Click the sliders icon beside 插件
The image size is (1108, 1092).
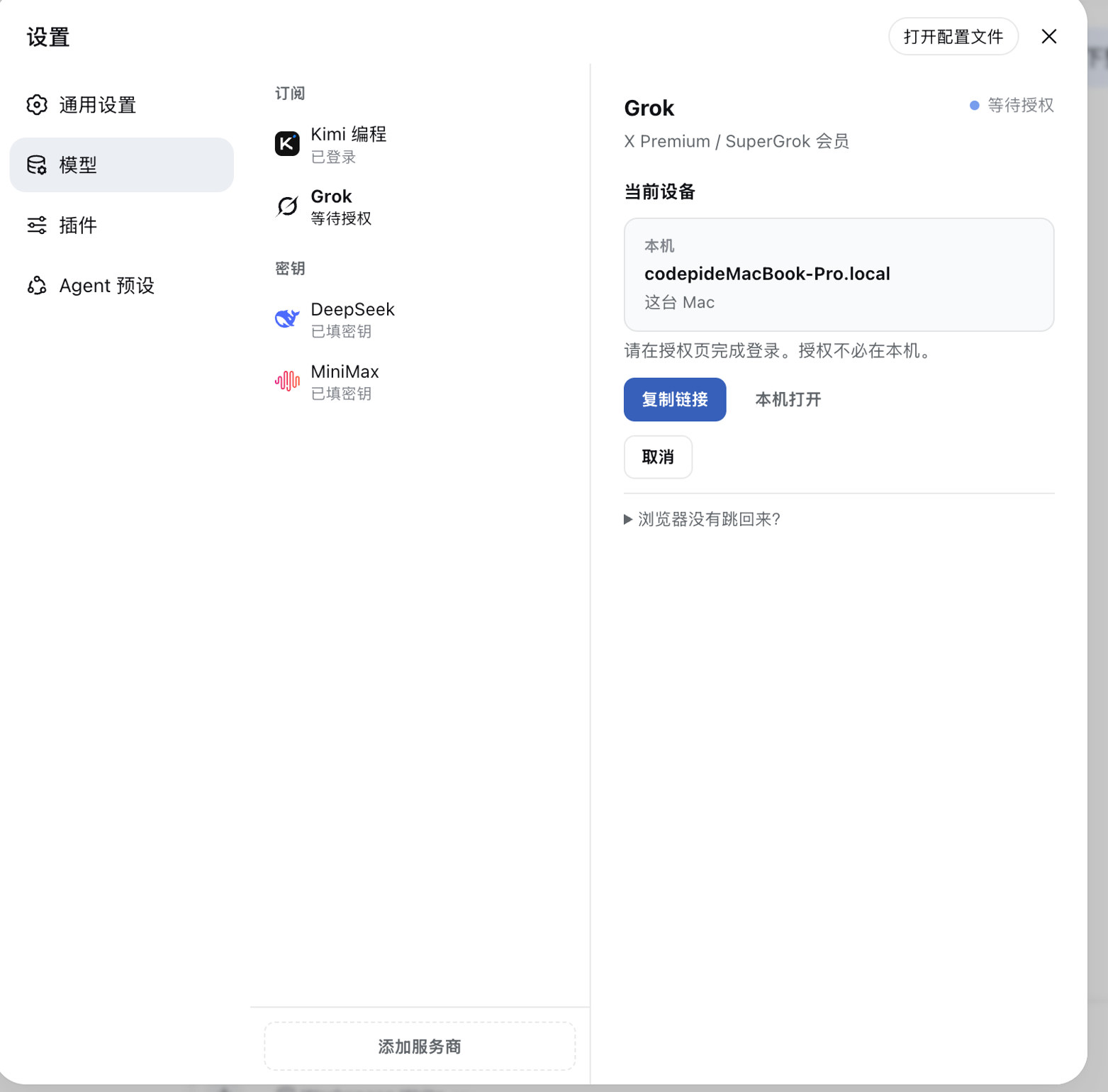[37, 225]
